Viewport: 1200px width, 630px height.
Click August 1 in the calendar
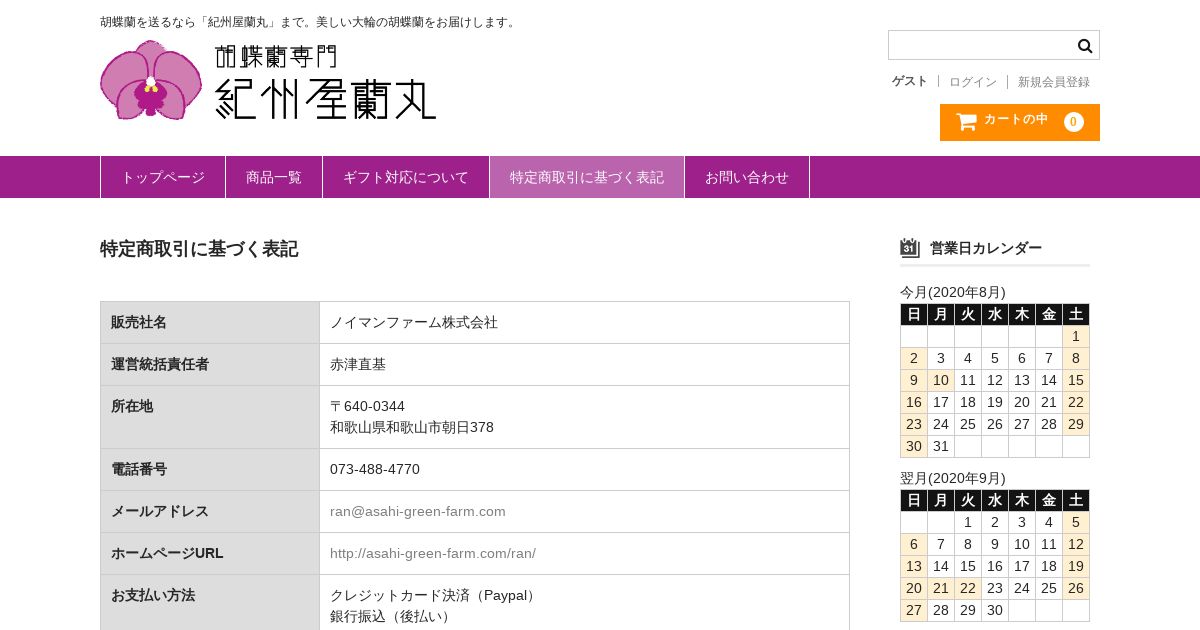click(x=1076, y=336)
